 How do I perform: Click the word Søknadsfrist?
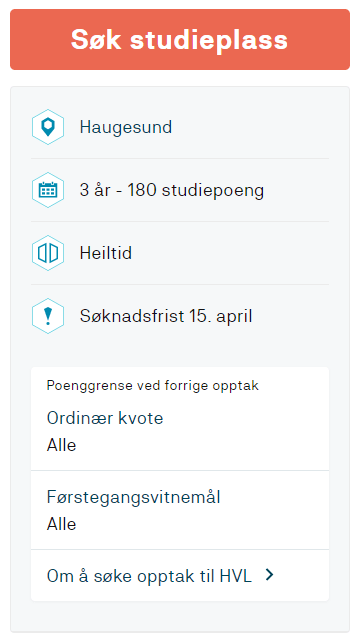click(x=132, y=316)
